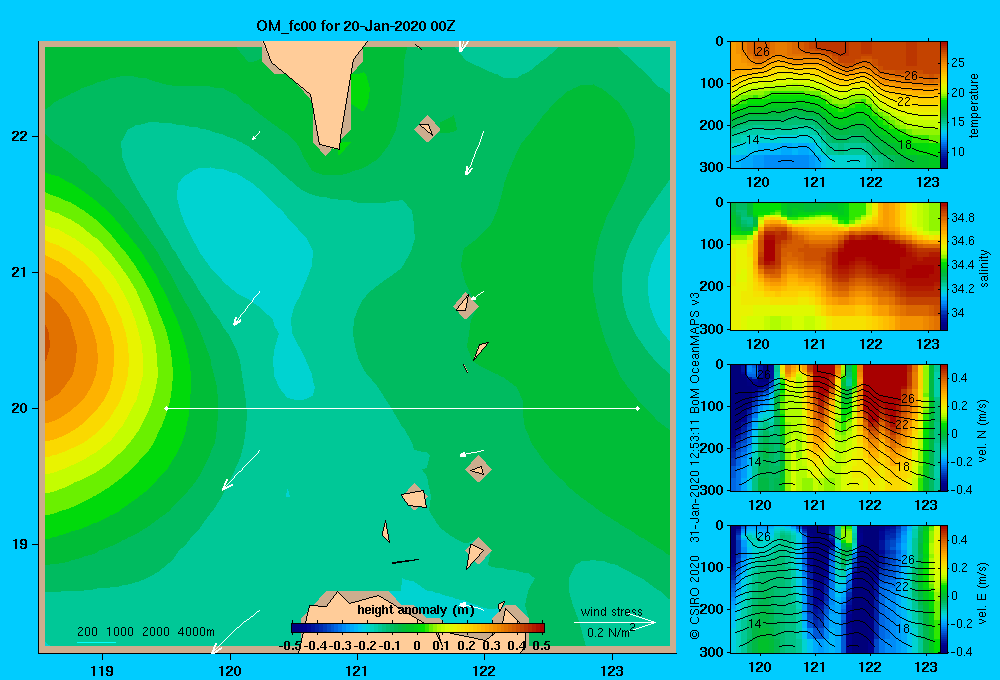Click the western endpoint marker of the transect line
1000x680 pixels.
point(166,408)
